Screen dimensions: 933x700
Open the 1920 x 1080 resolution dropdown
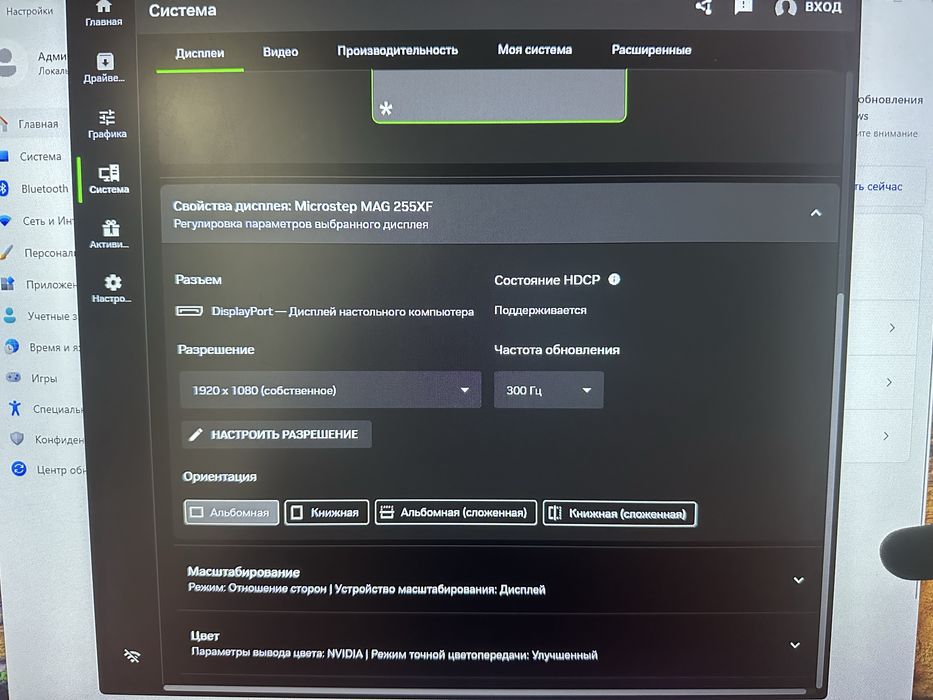(330, 390)
